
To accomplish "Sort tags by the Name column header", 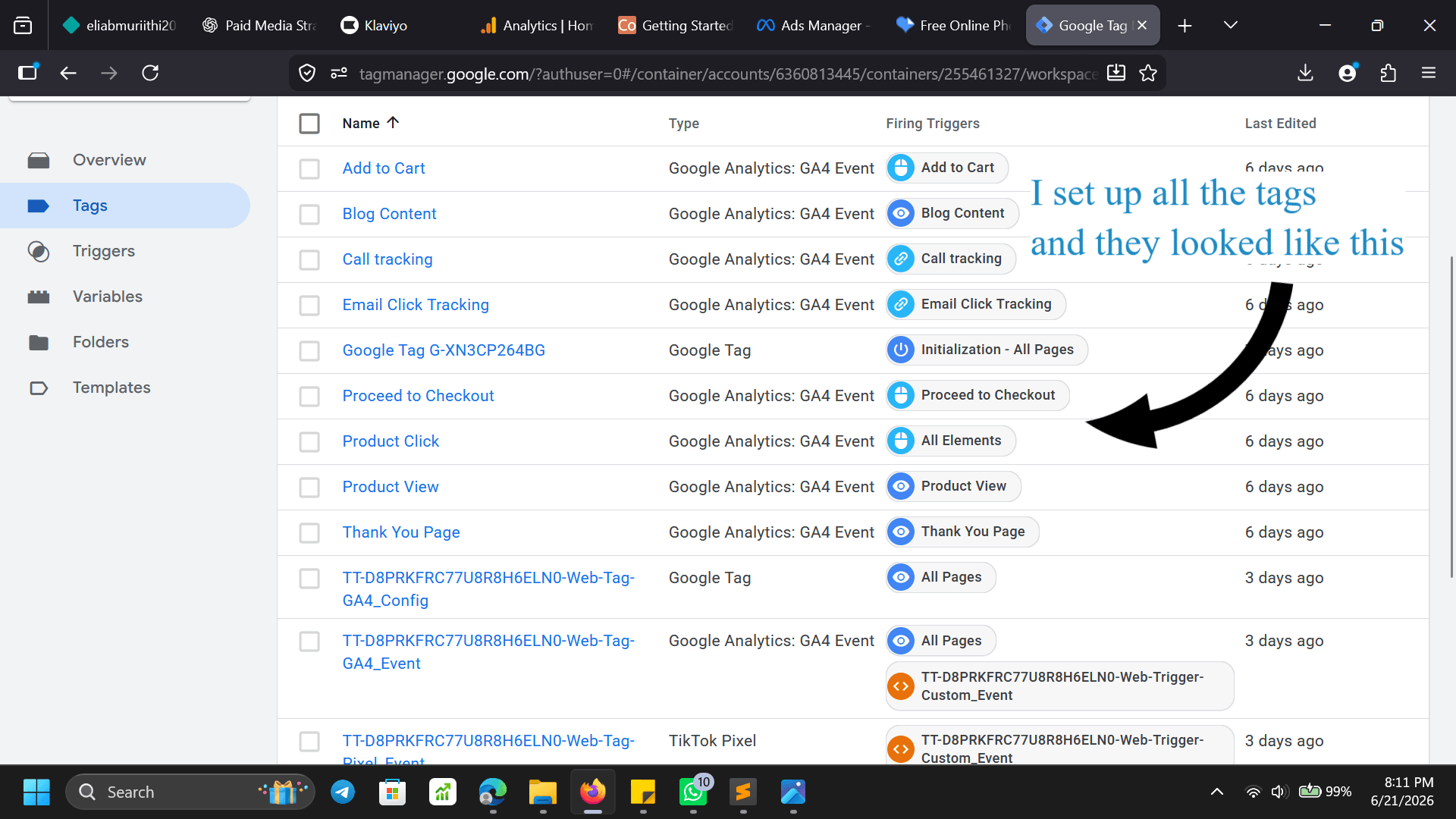I will click(370, 123).
